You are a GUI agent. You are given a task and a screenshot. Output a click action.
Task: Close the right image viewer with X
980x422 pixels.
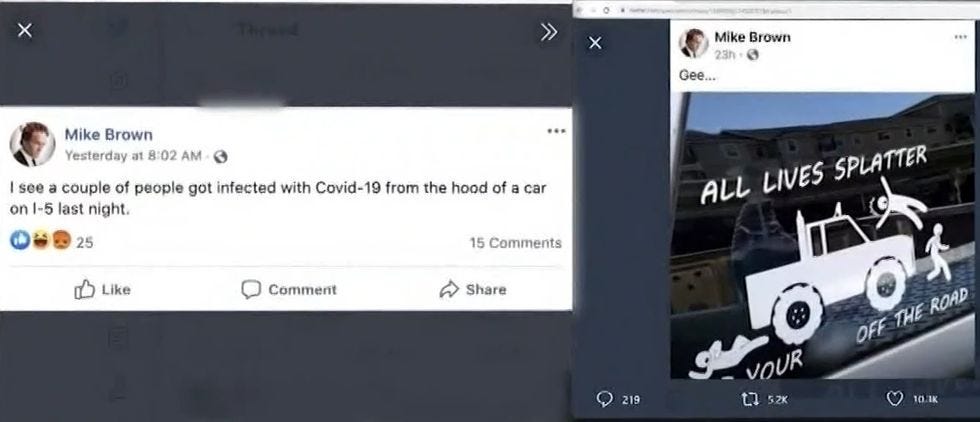point(595,43)
